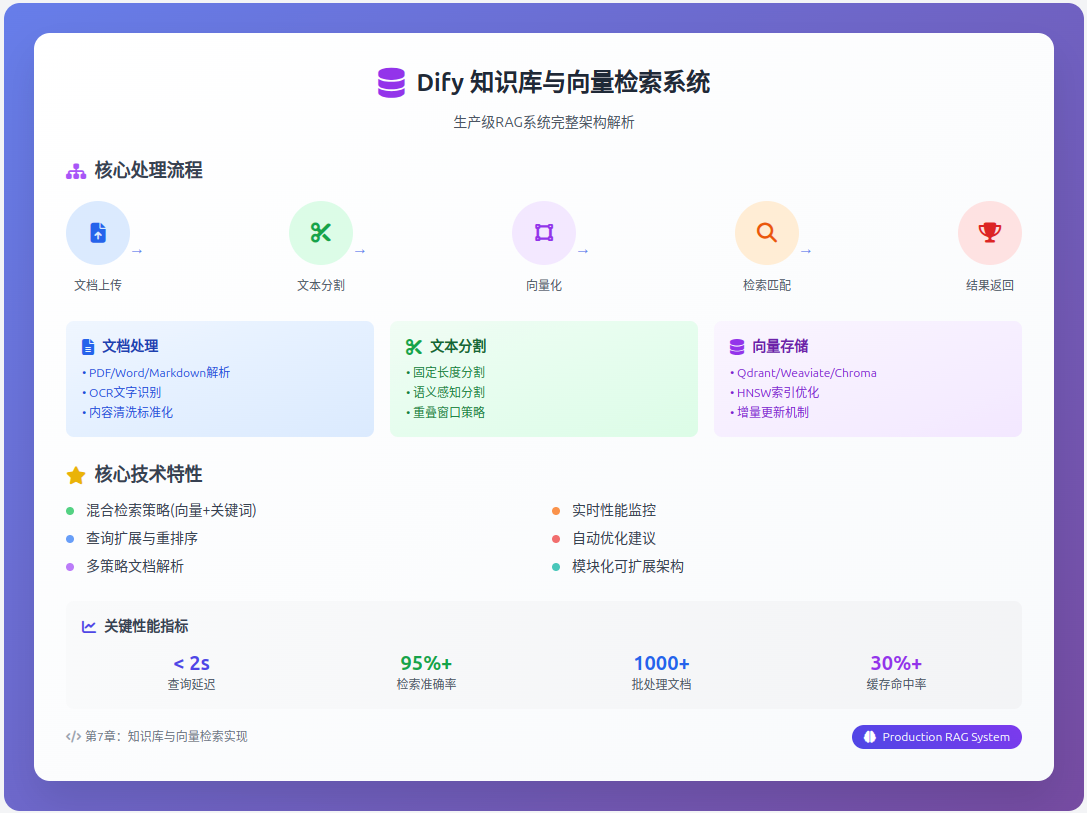Click the 核心处理流程 section heading
1087x813 pixels.
(x=148, y=171)
